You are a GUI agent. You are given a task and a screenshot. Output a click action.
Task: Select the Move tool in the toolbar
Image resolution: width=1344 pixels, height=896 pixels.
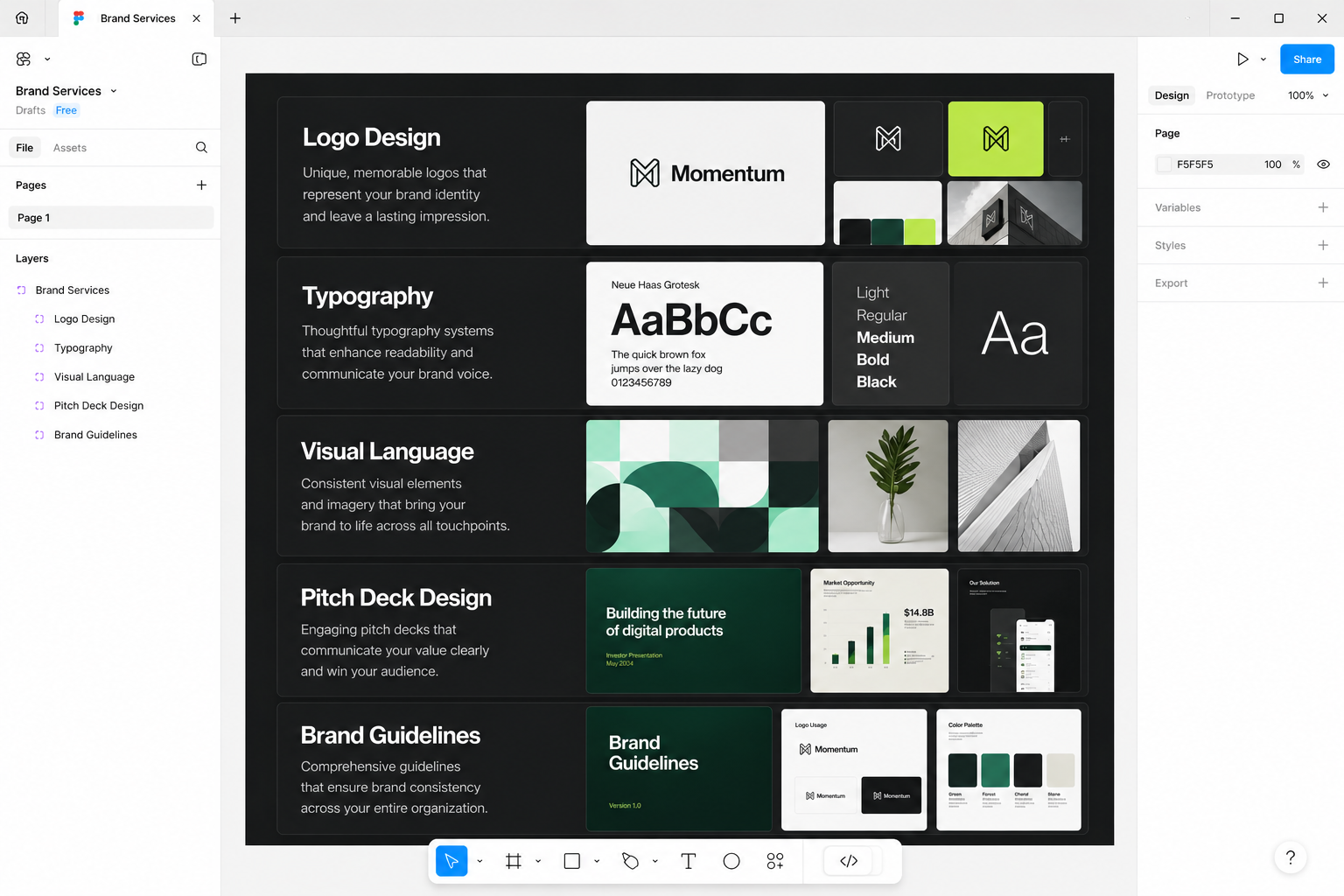coord(451,861)
